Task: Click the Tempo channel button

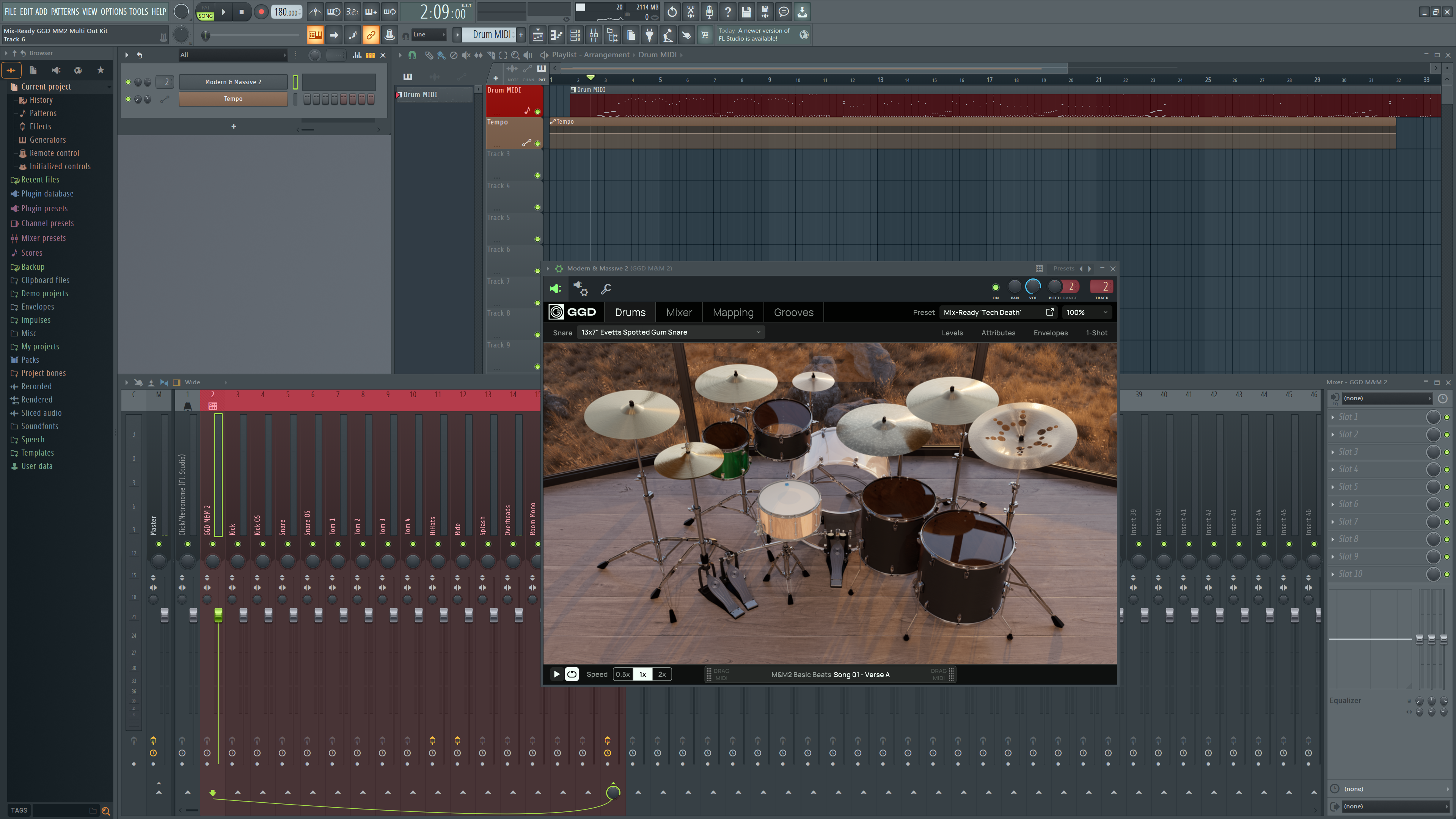Action: (x=233, y=99)
